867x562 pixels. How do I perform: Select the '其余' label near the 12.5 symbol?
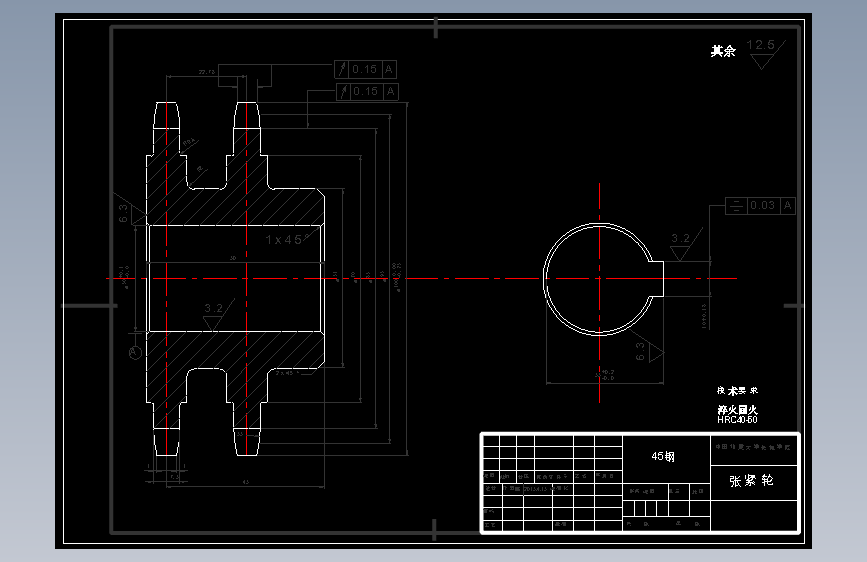[x=723, y=51]
